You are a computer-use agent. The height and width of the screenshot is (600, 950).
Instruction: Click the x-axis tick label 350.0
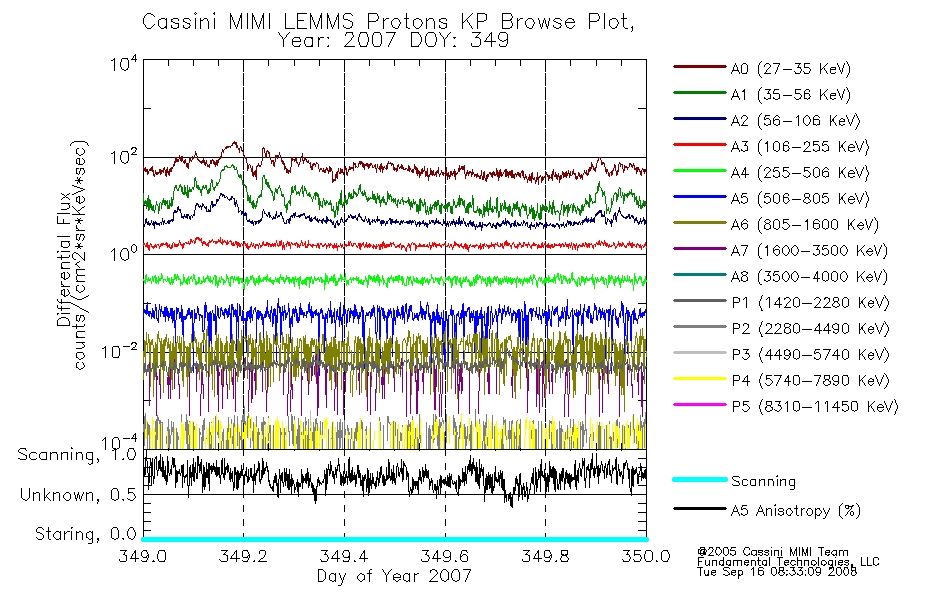[646, 556]
